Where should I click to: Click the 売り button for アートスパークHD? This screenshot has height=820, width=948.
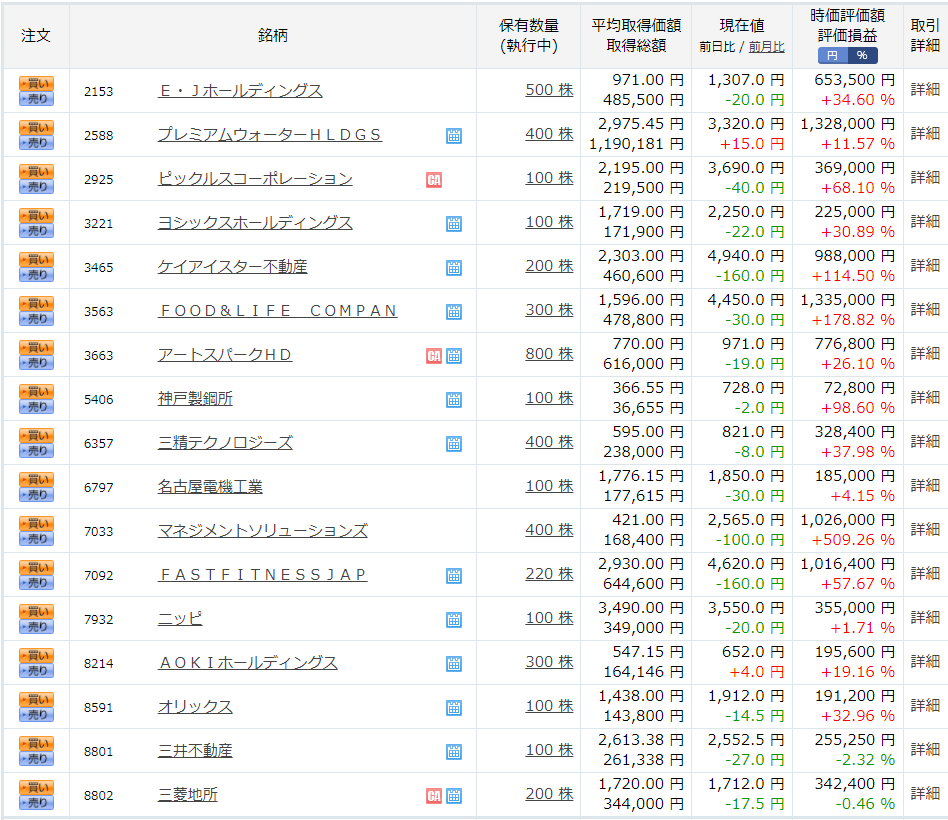tap(36, 363)
